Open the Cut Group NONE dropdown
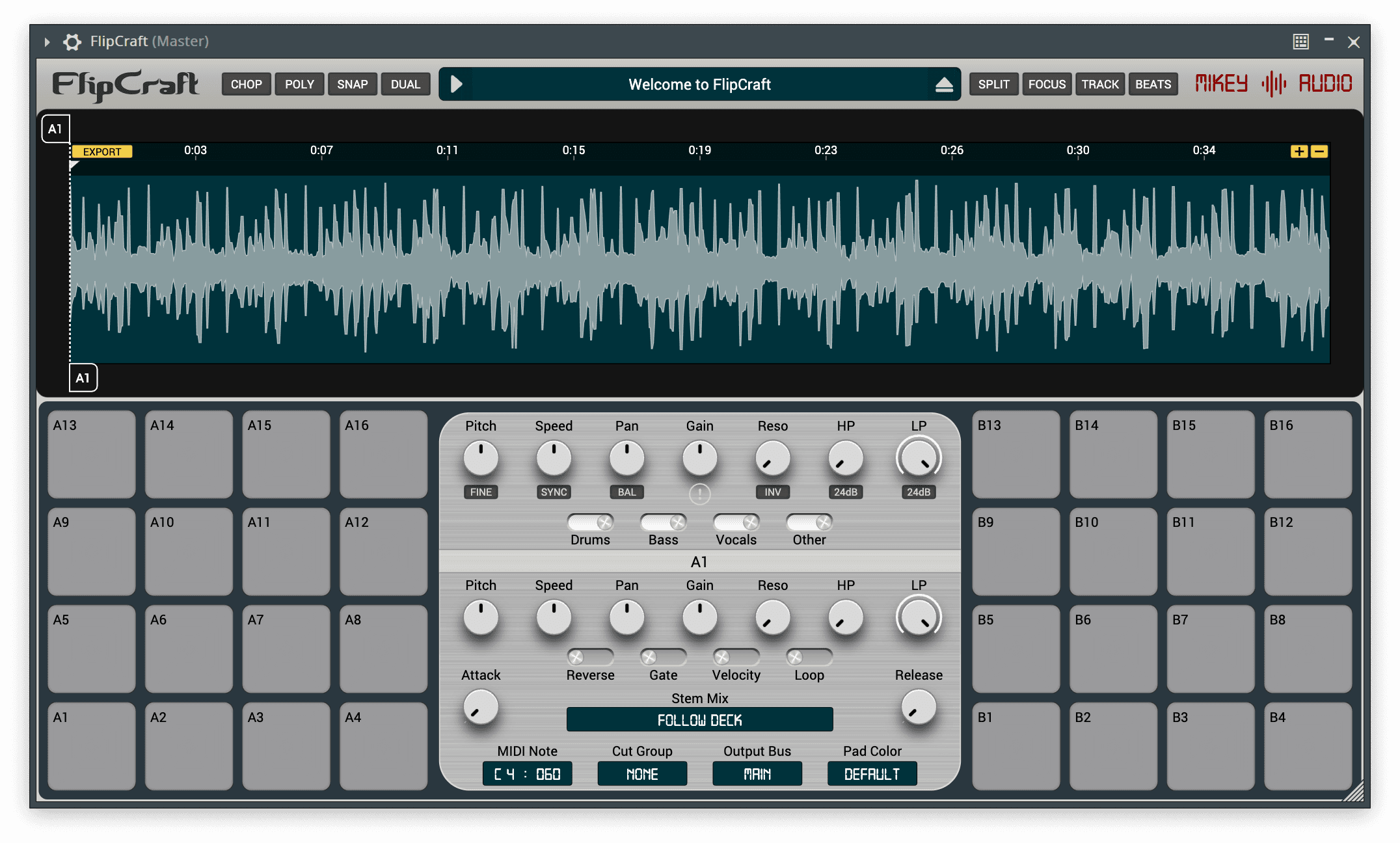Viewport: 1400px width, 843px height. (642, 774)
